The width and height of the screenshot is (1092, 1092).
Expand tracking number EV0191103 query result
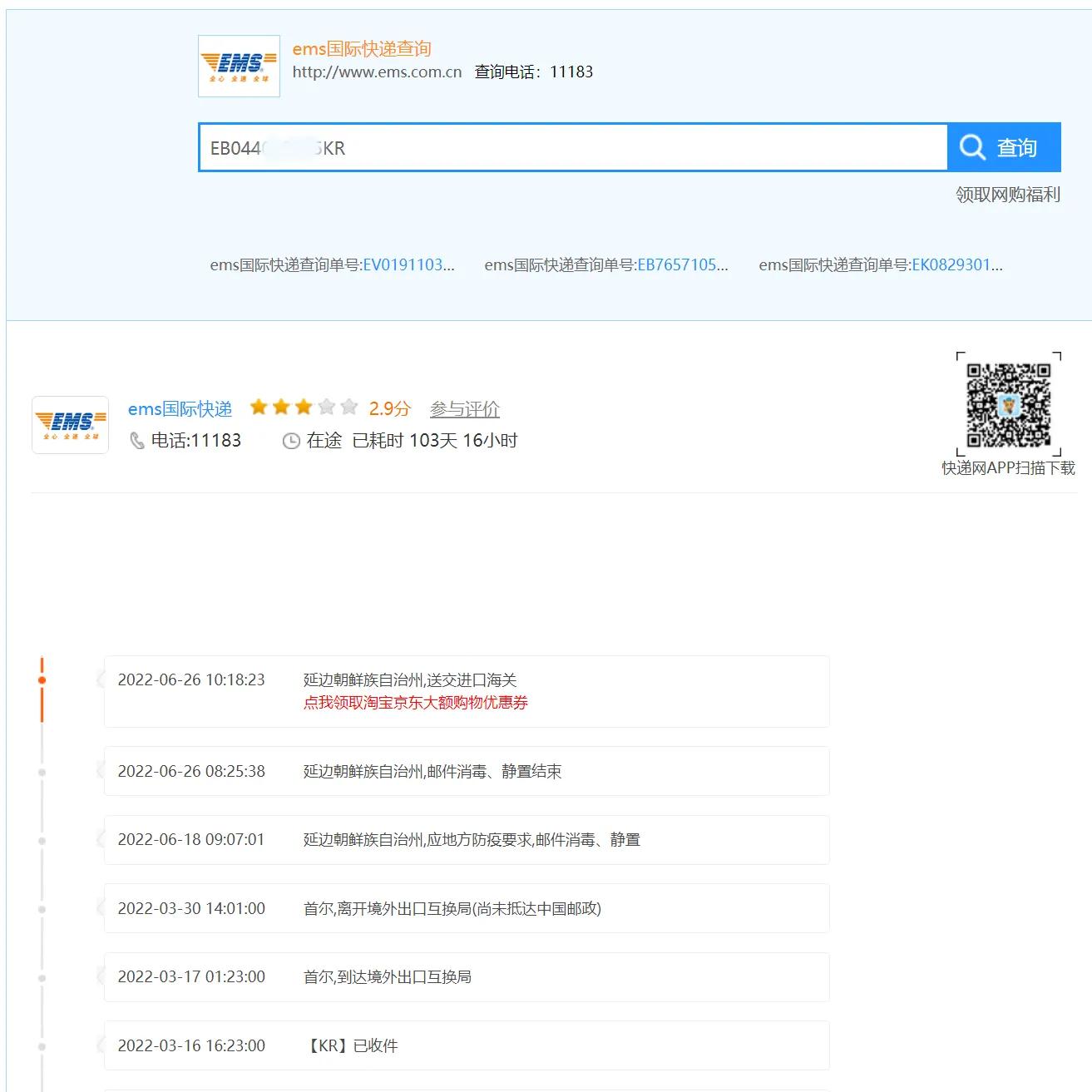(410, 265)
